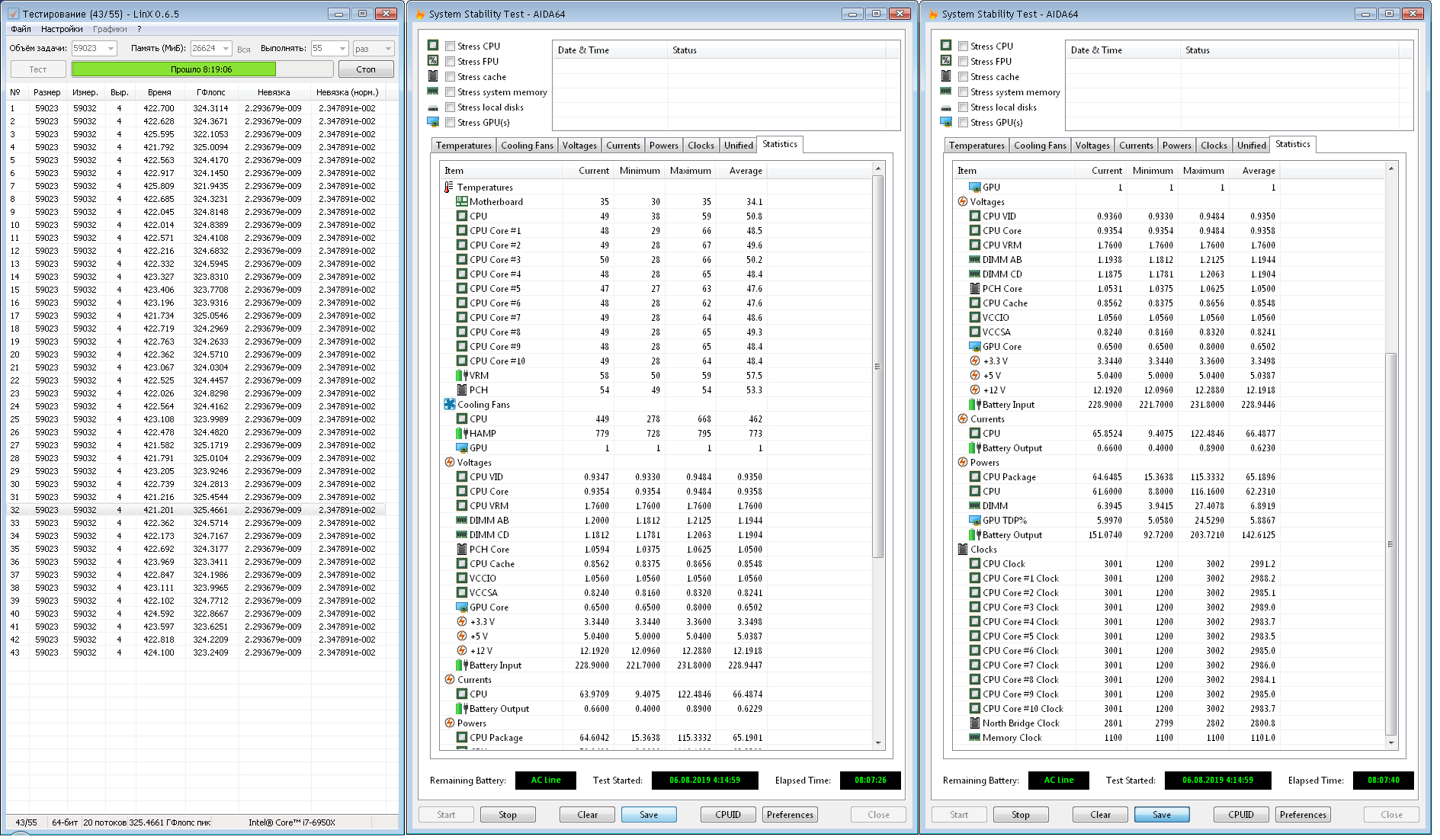This screenshot has height=840, width=1440.
Task: Open the ? help menu in LinX
Action: [140, 29]
